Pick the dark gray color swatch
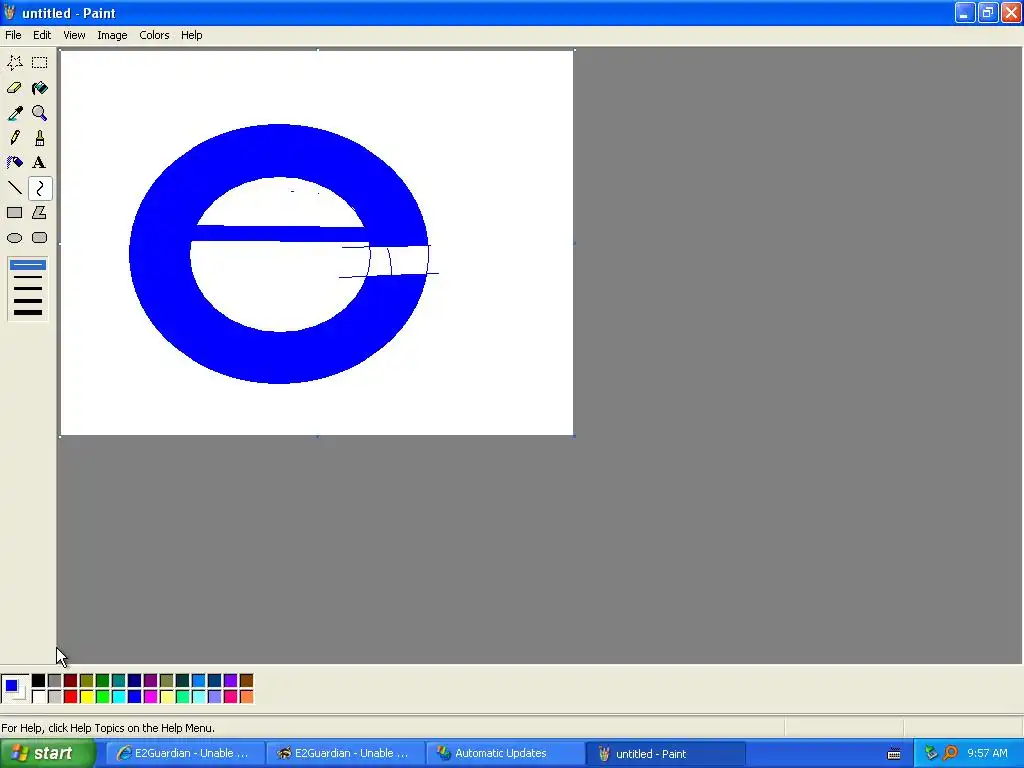The image size is (1024, 768). (x=54, y=681)
